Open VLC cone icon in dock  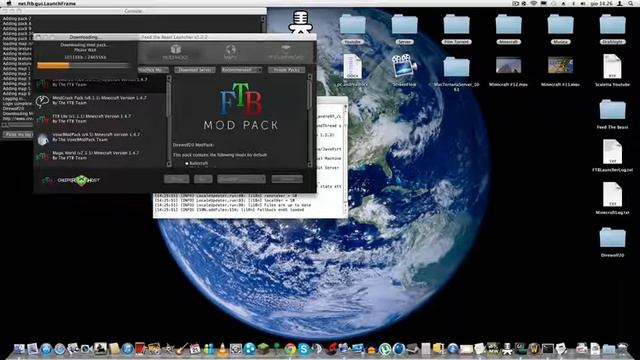(222, 349)
